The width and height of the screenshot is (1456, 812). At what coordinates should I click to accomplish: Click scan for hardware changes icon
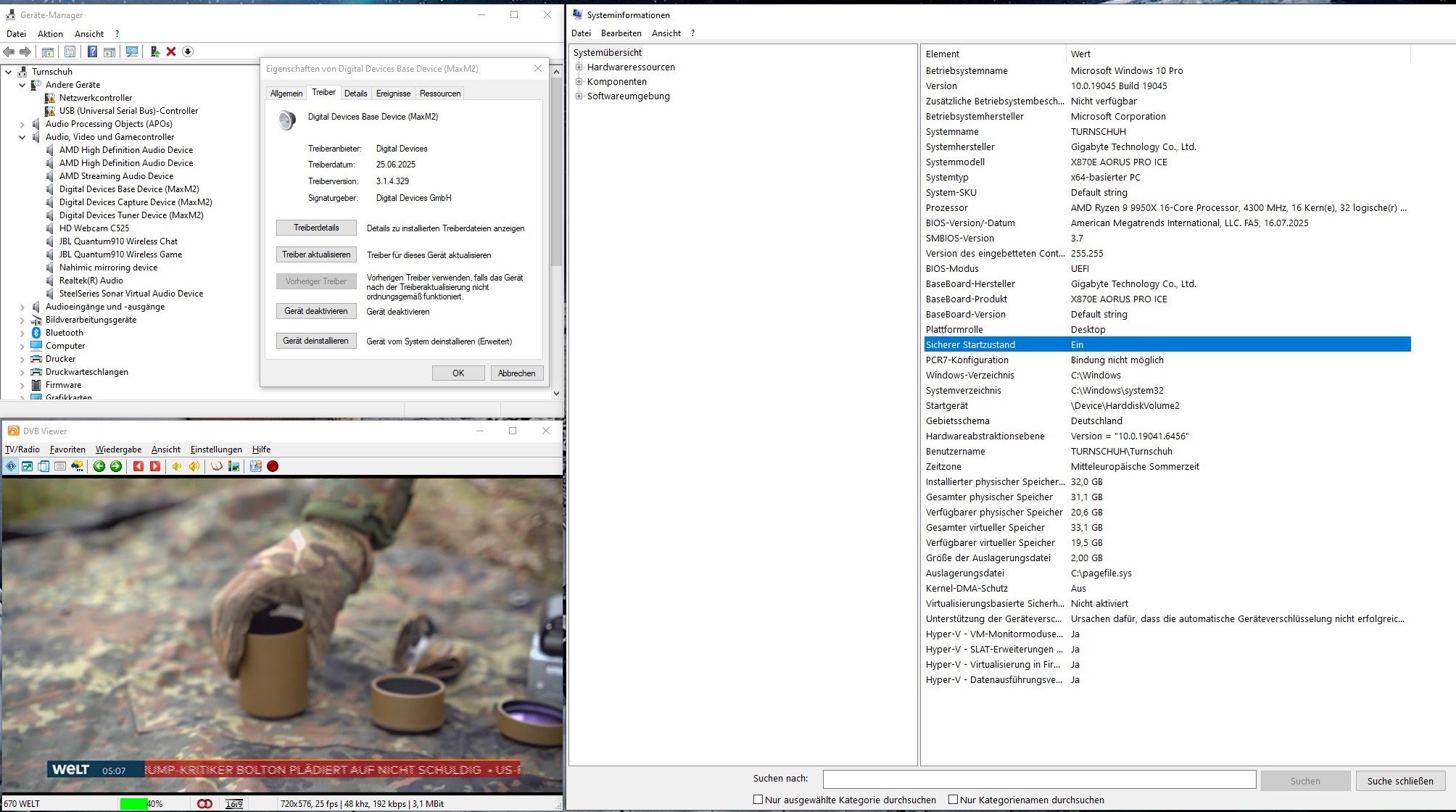click(132, 51)
